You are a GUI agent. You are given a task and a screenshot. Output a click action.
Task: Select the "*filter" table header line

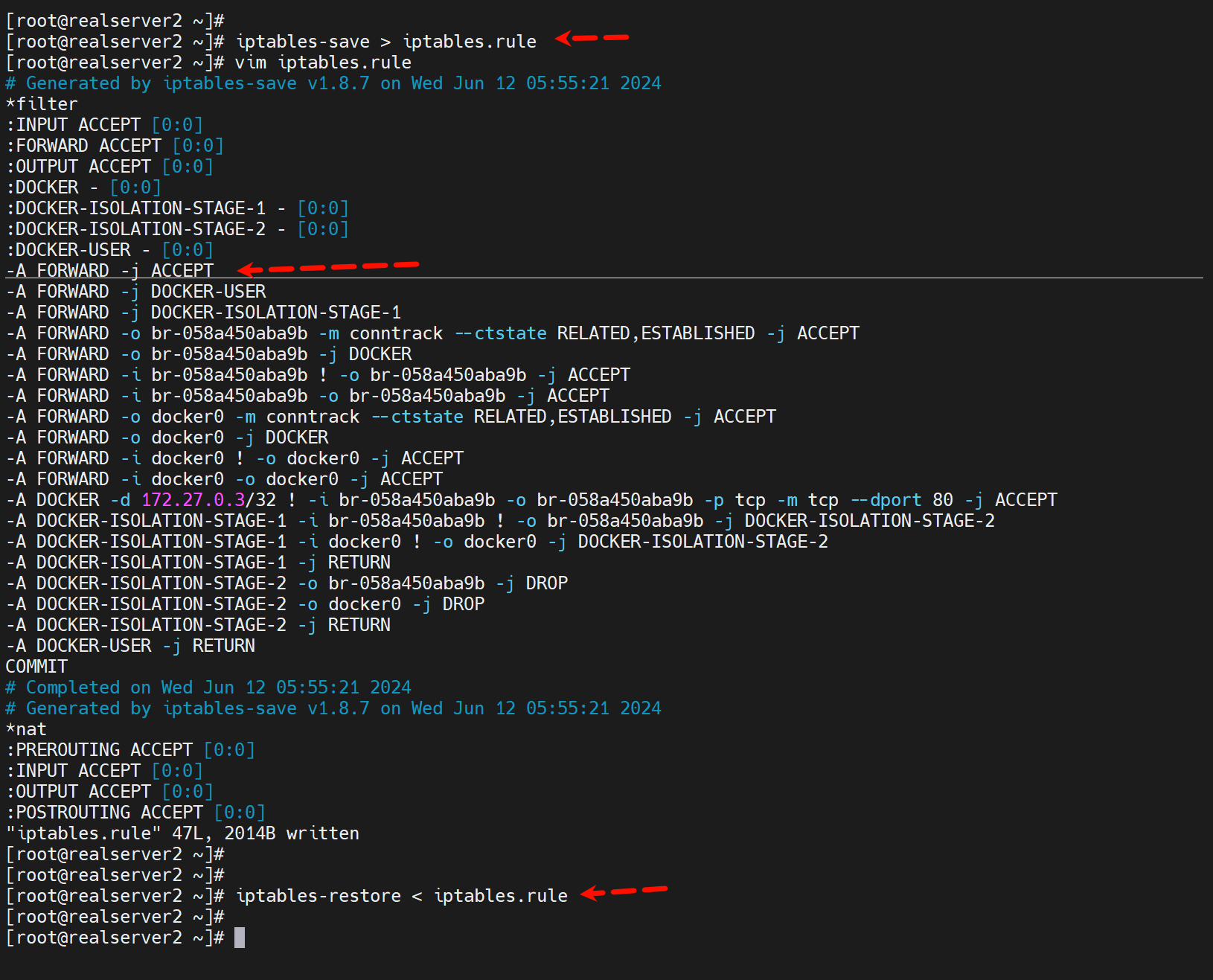(x=42, y=104)
